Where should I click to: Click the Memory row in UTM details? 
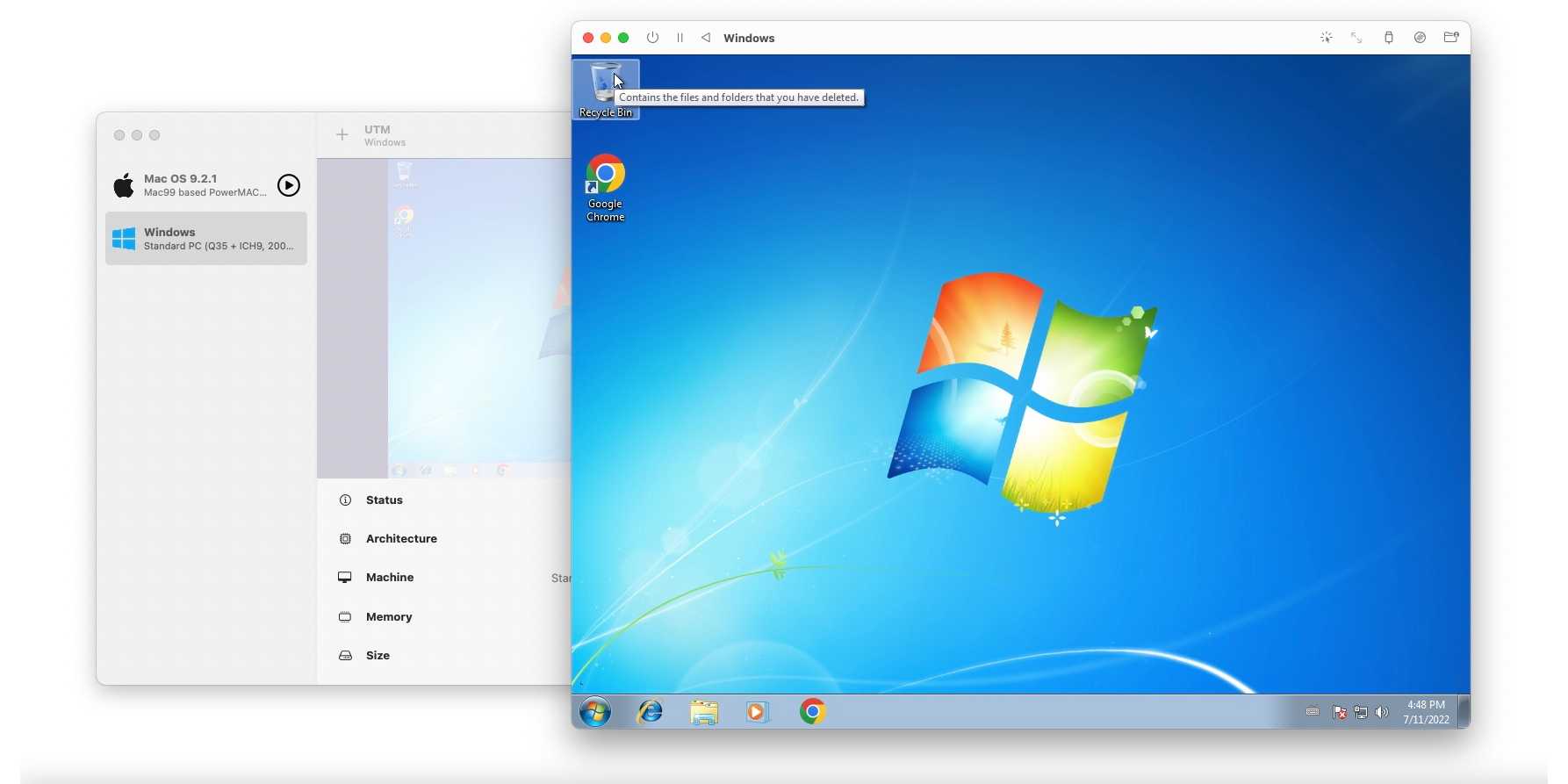[444, 616]
